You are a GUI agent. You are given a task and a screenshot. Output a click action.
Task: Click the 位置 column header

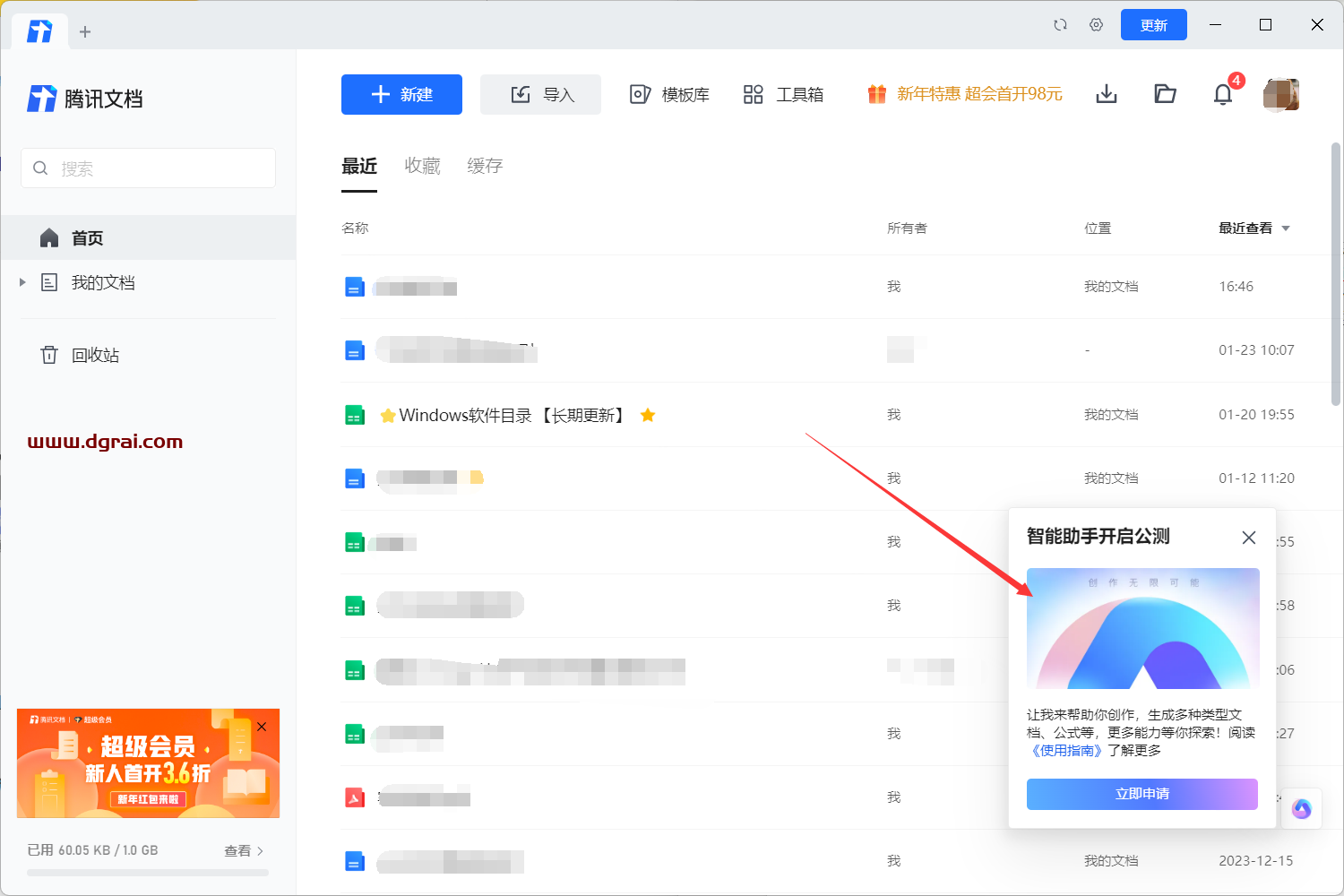click(x=1098, y=228)
